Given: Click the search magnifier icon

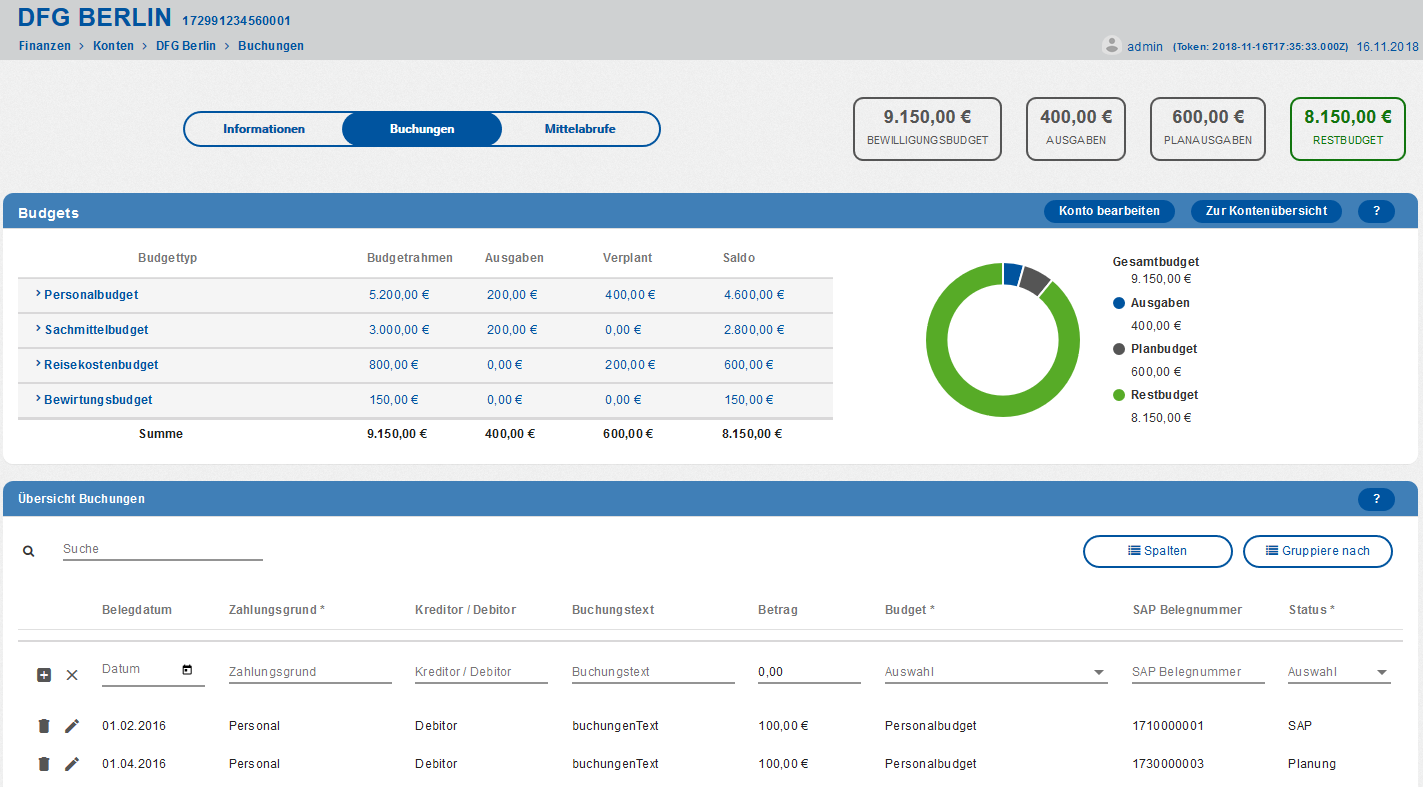Looking at the screenshot, I should (x=29, y=551).
